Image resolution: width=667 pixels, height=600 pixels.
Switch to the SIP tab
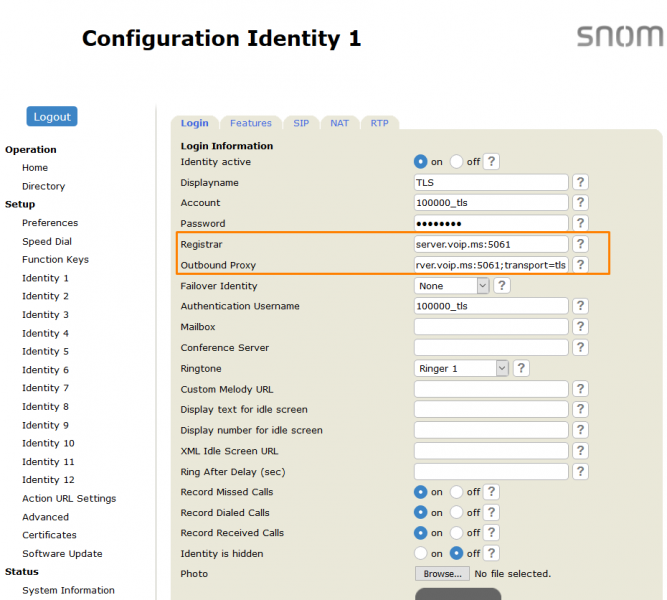pos(301,123)
